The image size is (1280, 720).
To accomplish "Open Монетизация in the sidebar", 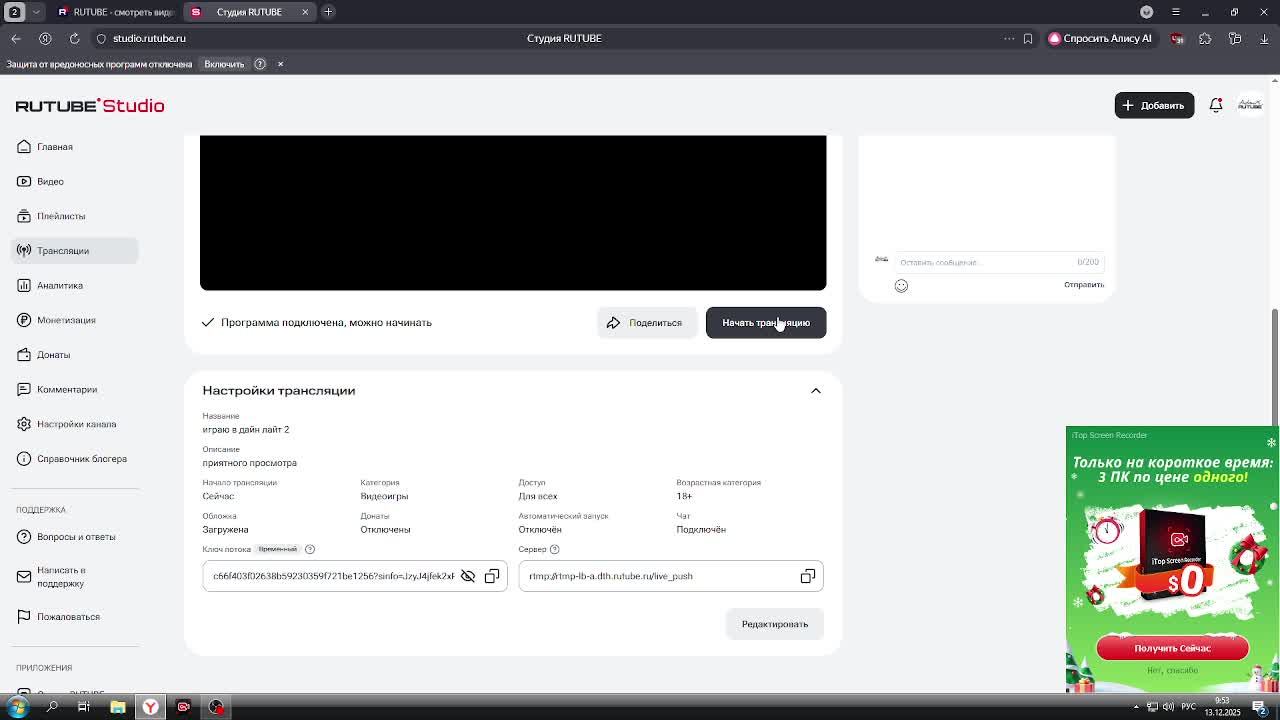I will (x=74, y=320).
